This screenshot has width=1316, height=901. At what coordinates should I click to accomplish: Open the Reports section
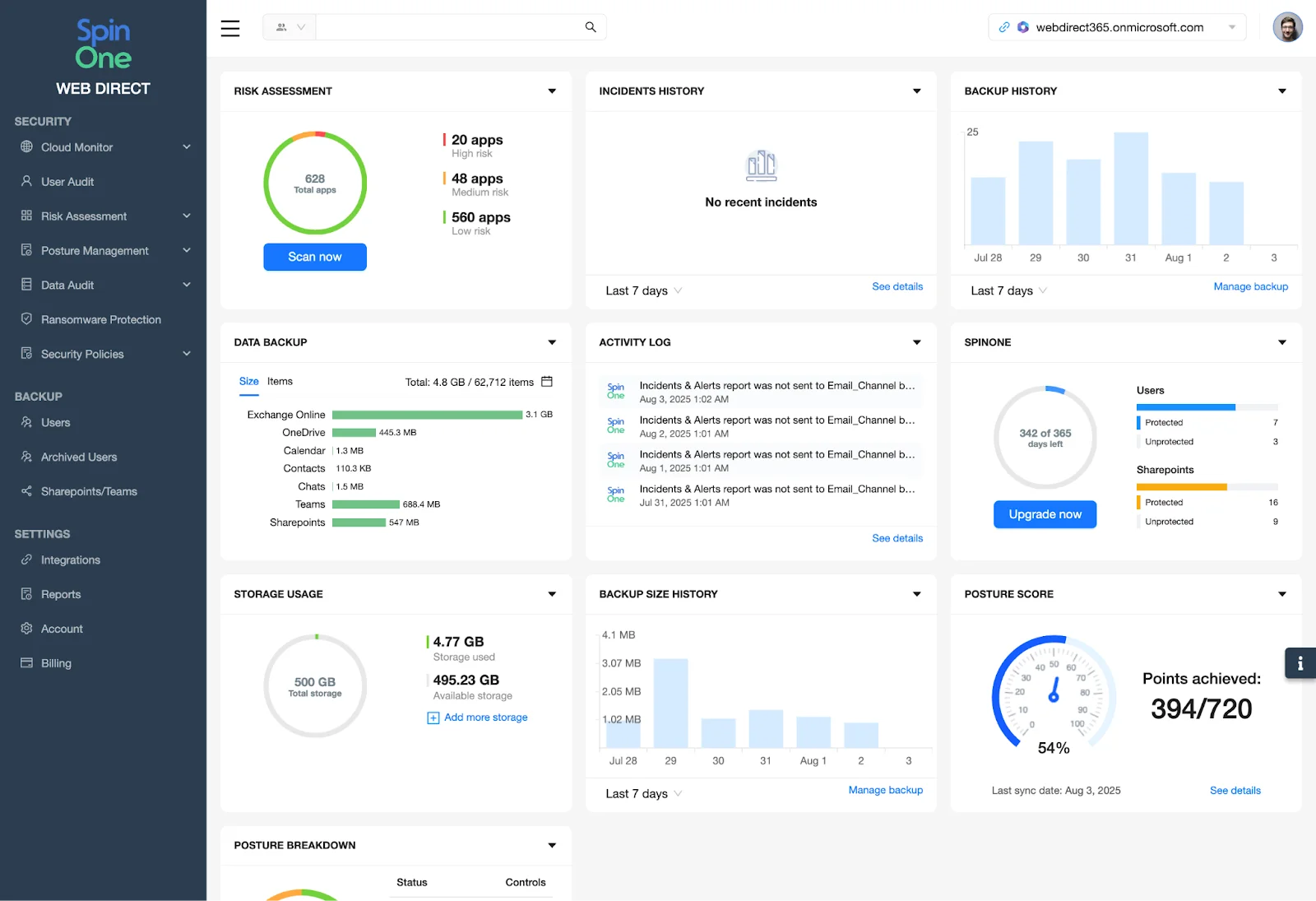click(x=60, y=594)
